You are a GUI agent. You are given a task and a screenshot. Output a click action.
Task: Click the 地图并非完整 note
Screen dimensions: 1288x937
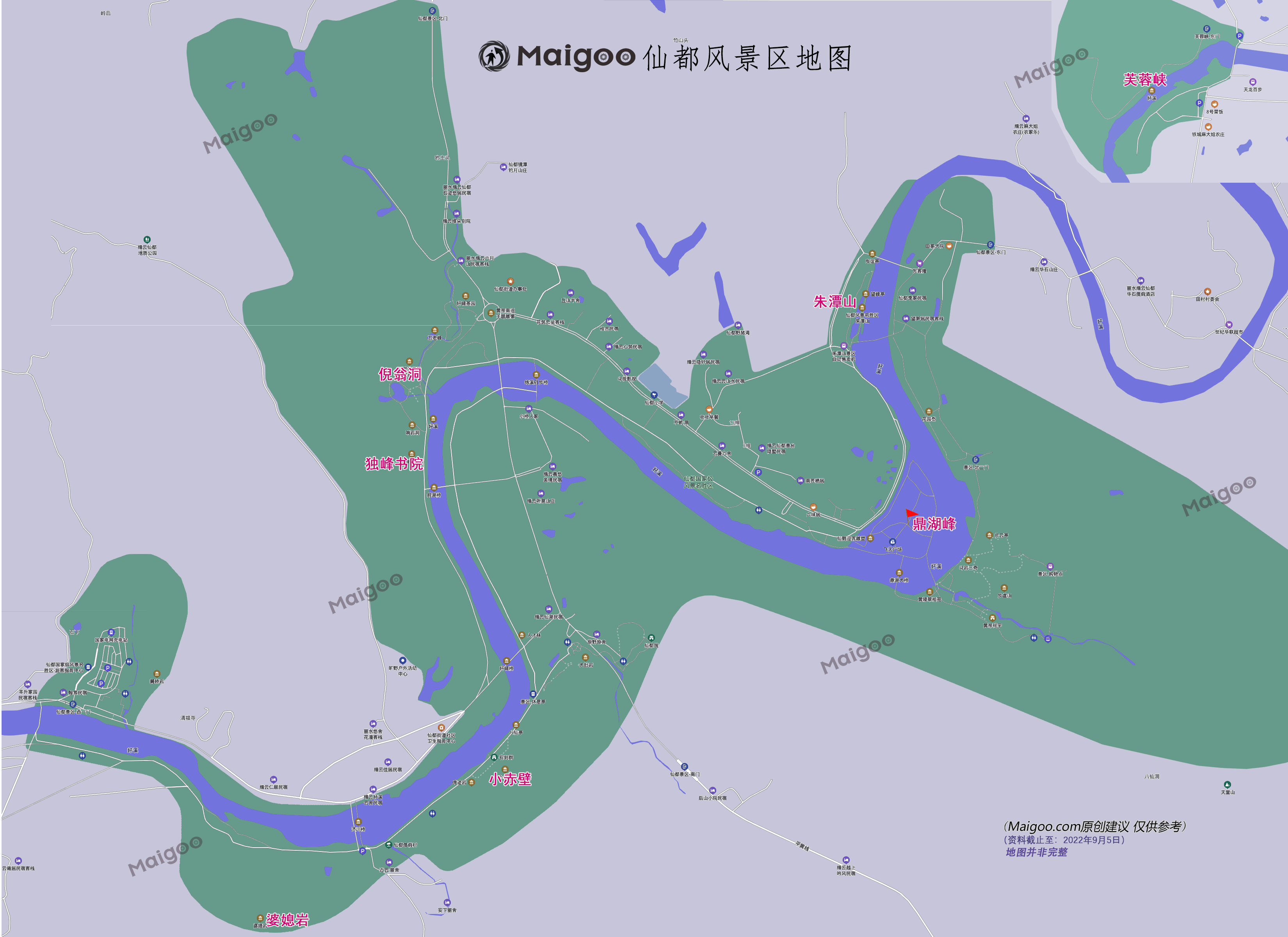(x=1036, y=852)
